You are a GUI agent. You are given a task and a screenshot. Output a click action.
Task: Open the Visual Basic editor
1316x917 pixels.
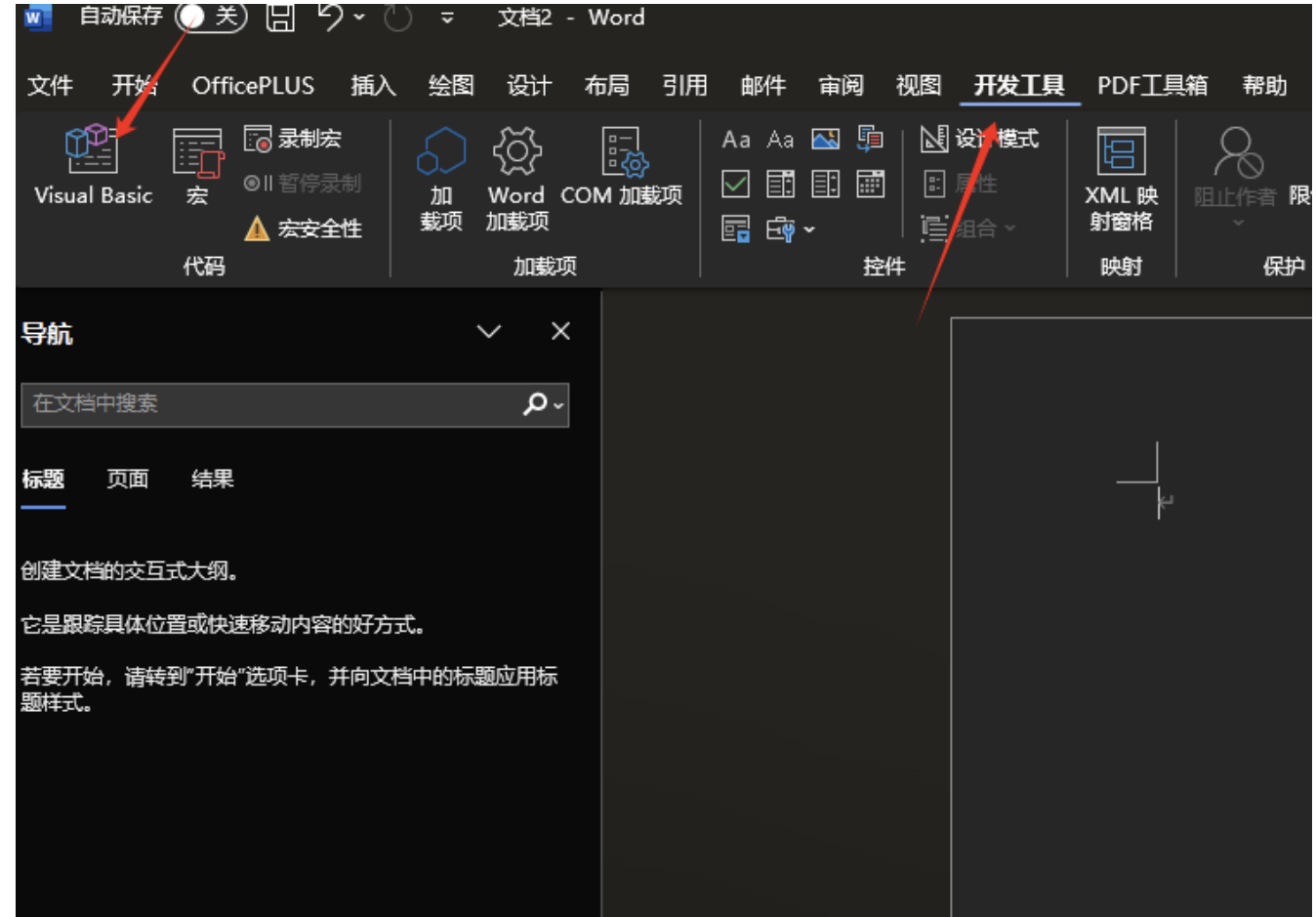coord(93,166)
